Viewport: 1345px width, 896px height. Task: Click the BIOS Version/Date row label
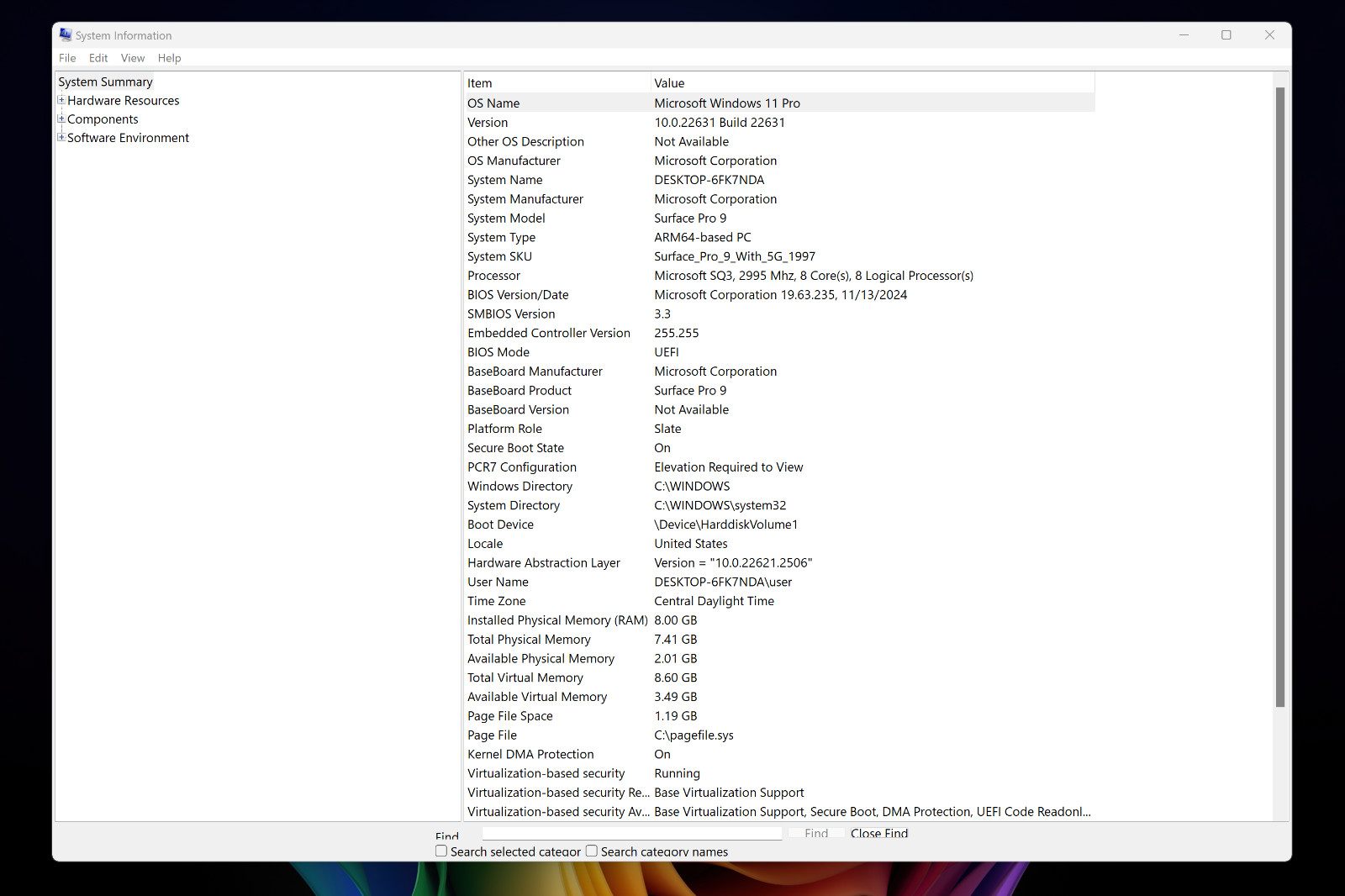point(518,295)
